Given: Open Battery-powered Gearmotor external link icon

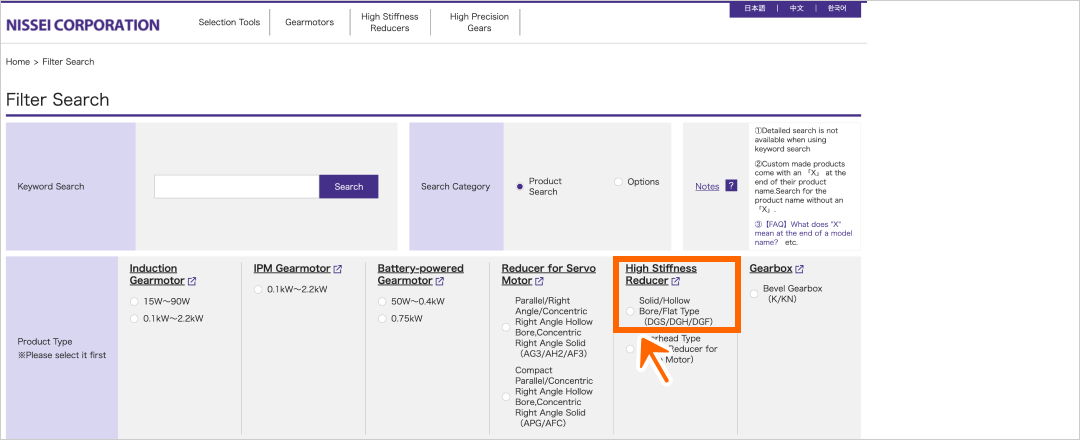Looking at the screenshot, I should click(x=441, y=282).
